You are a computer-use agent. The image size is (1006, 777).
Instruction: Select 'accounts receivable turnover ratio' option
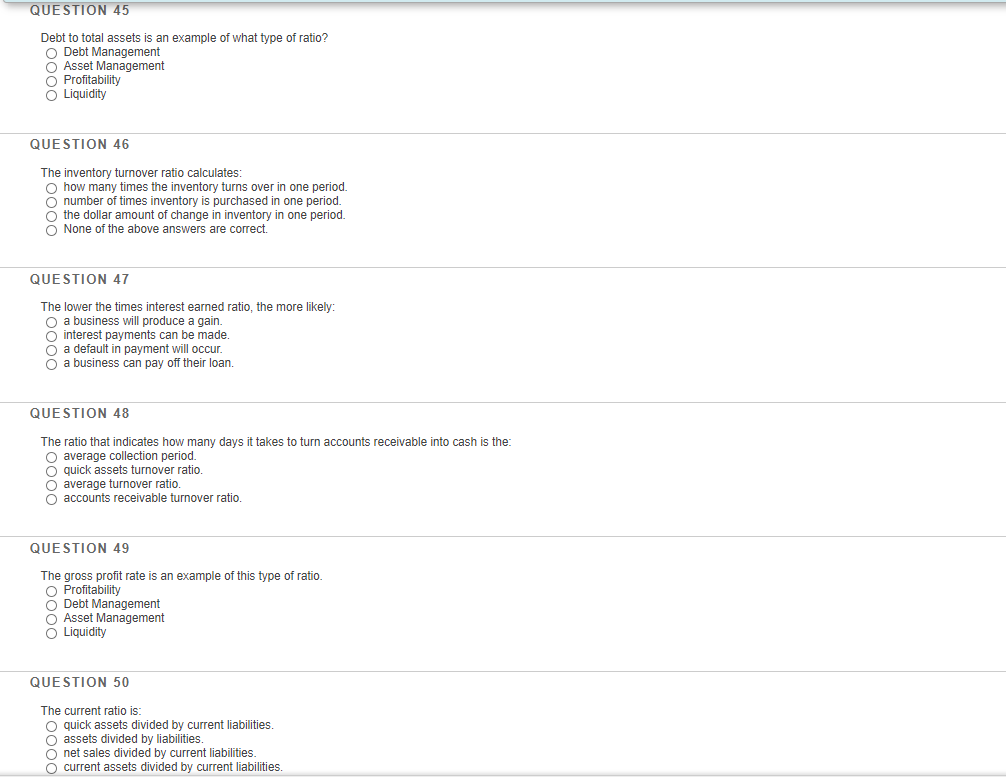(51, 500)
